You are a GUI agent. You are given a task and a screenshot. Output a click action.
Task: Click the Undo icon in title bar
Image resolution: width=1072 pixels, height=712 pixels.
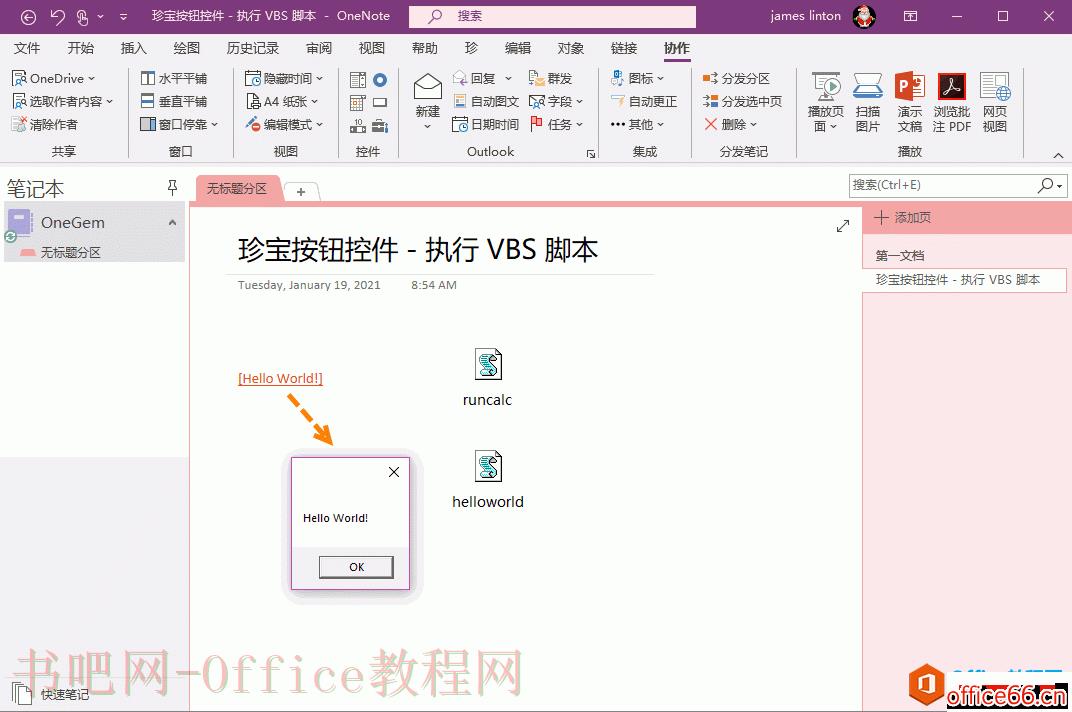pos(57,16)
